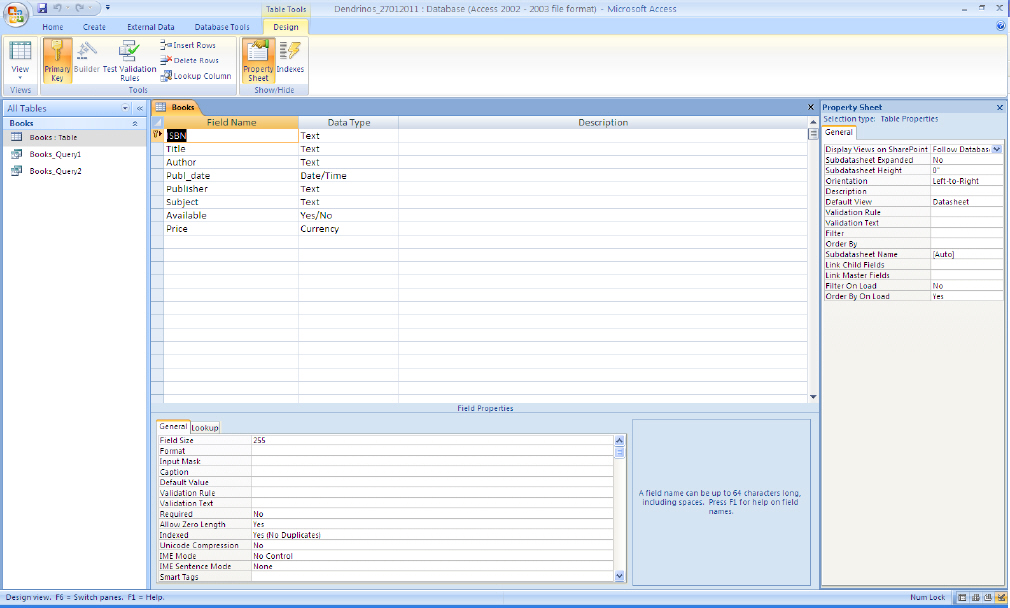
Task: Click the Available field name cell
Action: [231, 215]
